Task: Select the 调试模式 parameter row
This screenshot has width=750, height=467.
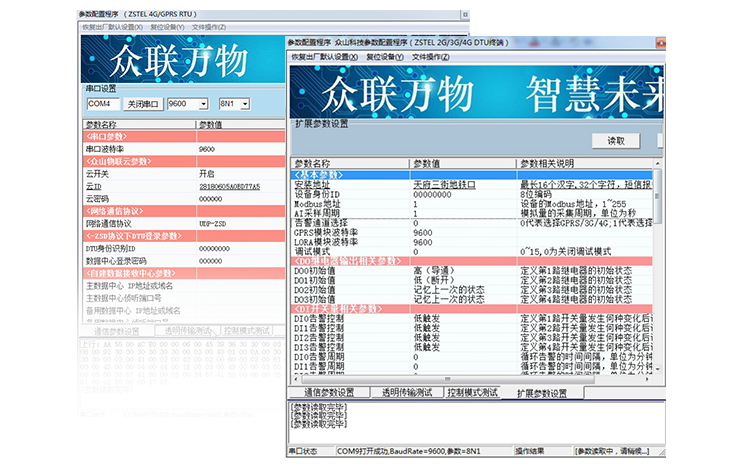Action: [471, 252]
